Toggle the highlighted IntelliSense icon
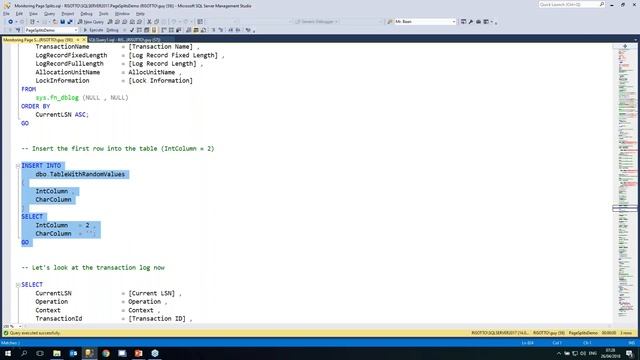 [154, 30]
